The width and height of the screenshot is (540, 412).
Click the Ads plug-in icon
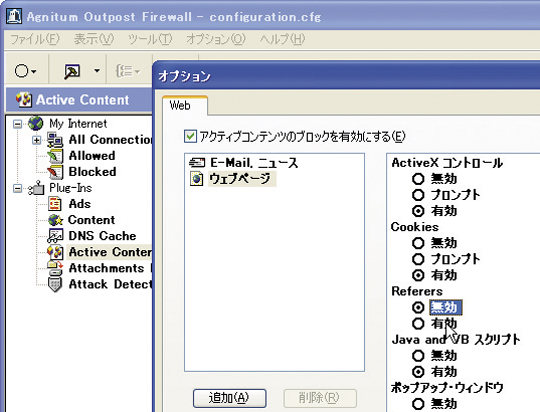point(55,204)
